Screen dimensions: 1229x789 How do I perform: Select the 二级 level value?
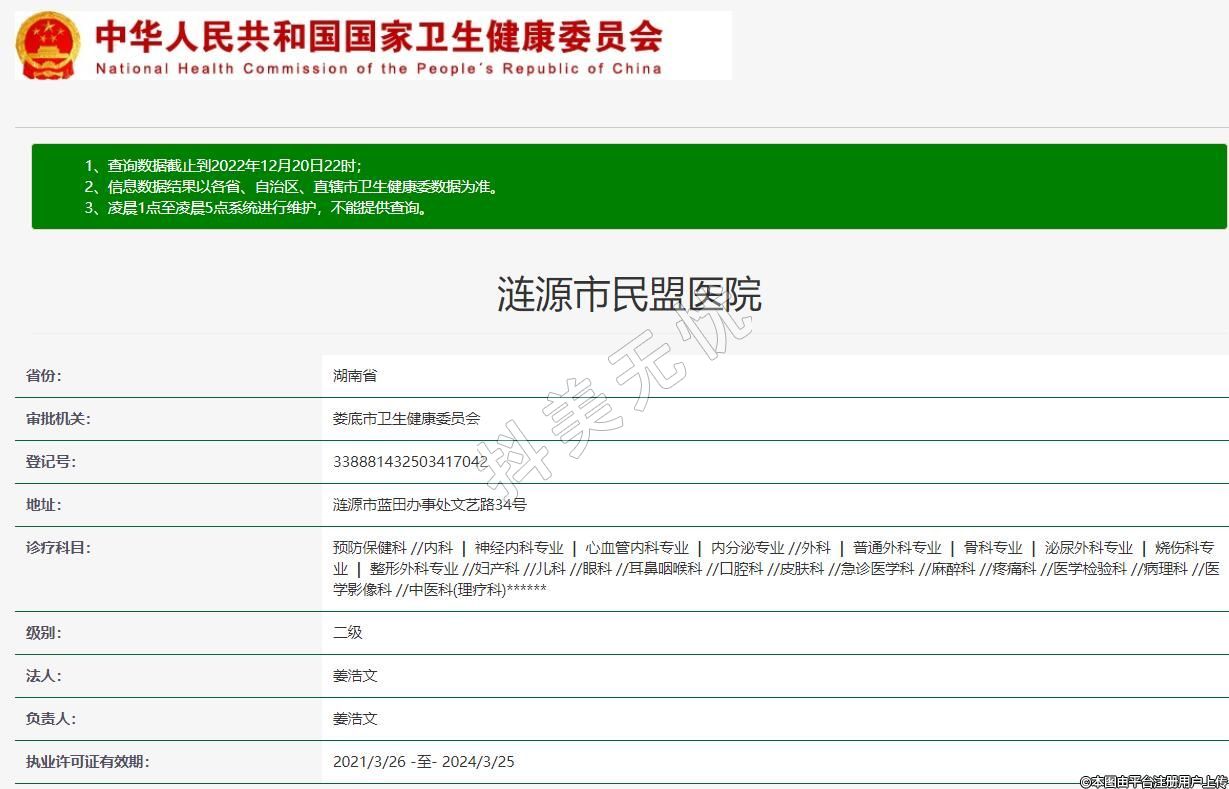[347, 633]
